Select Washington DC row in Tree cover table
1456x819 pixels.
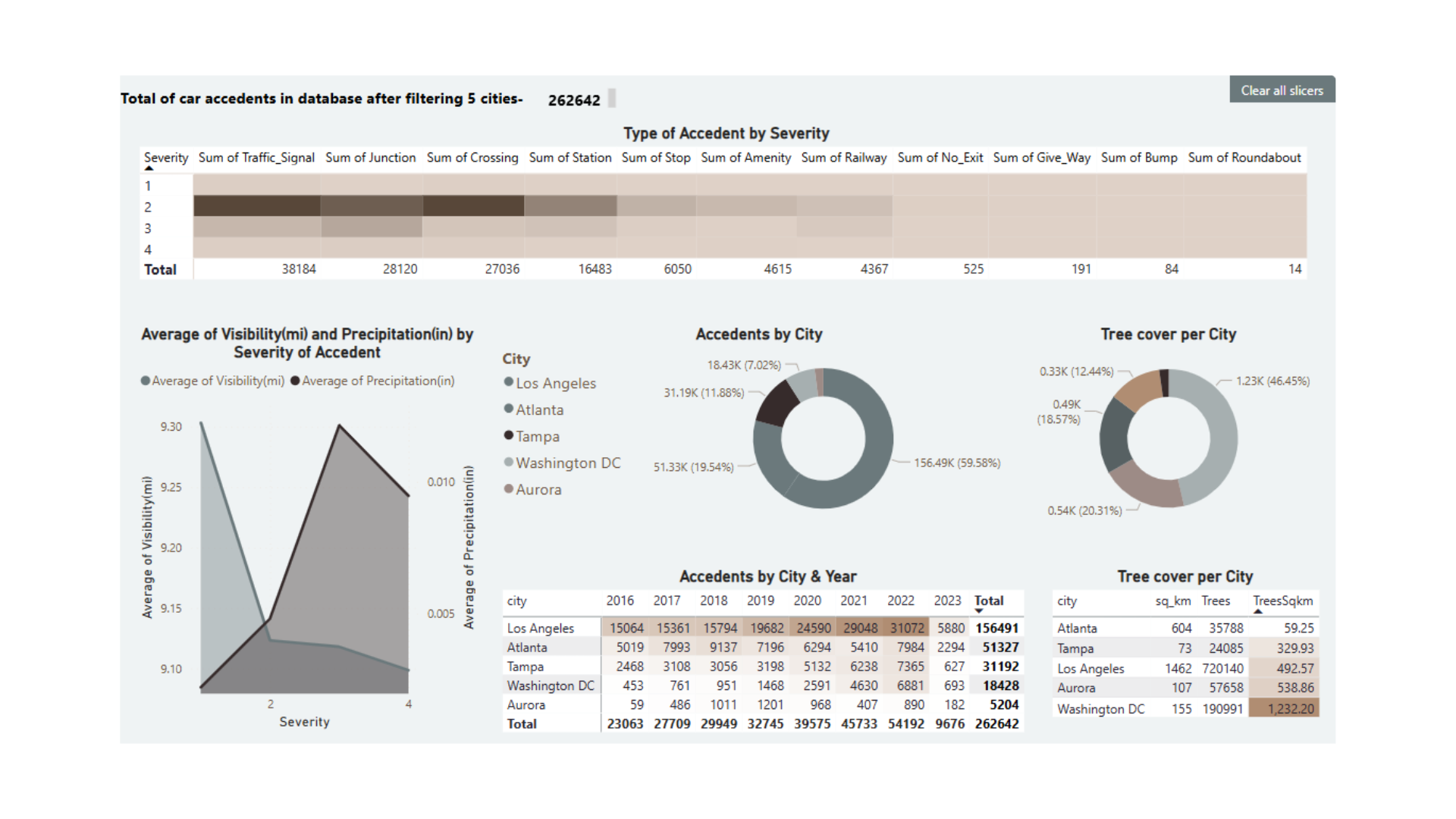coord(1186,708)
